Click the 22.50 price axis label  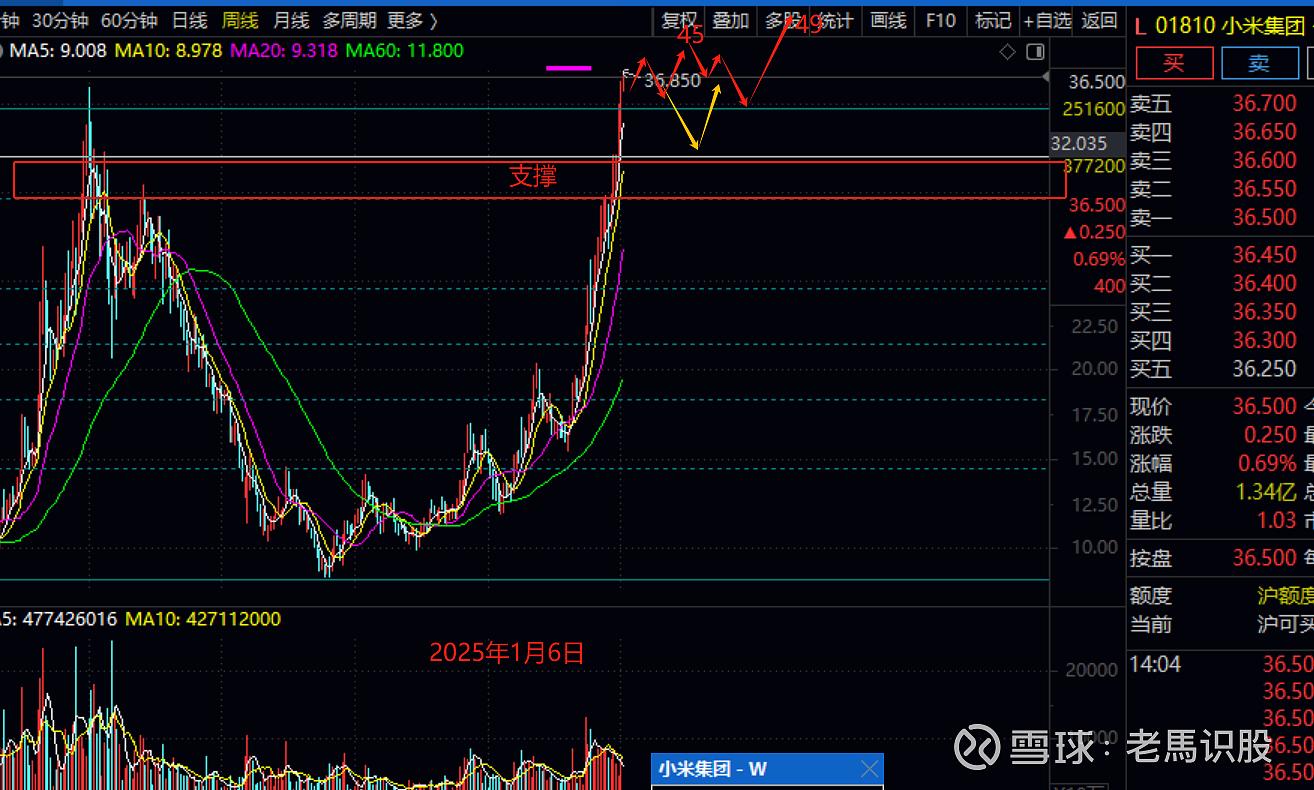click(x=1094, y=326)
